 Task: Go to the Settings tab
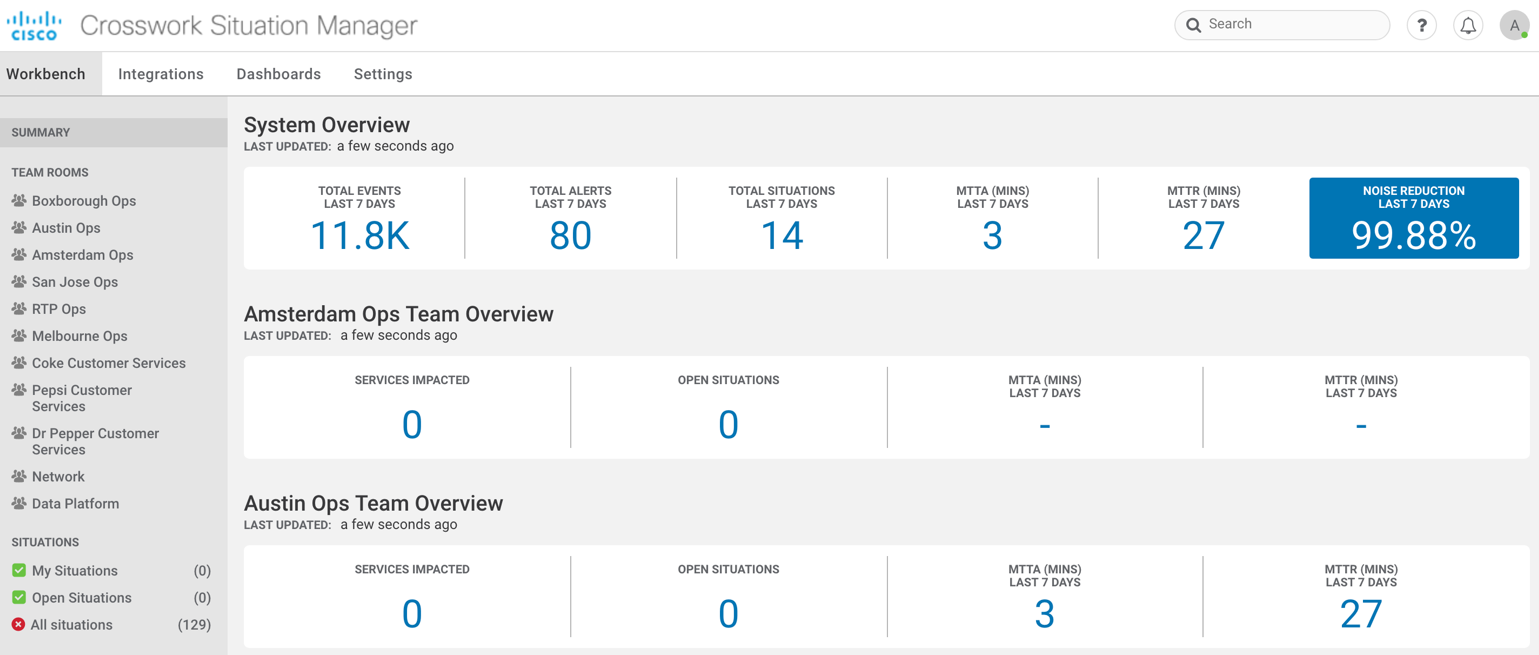click(x=383, y=74)
